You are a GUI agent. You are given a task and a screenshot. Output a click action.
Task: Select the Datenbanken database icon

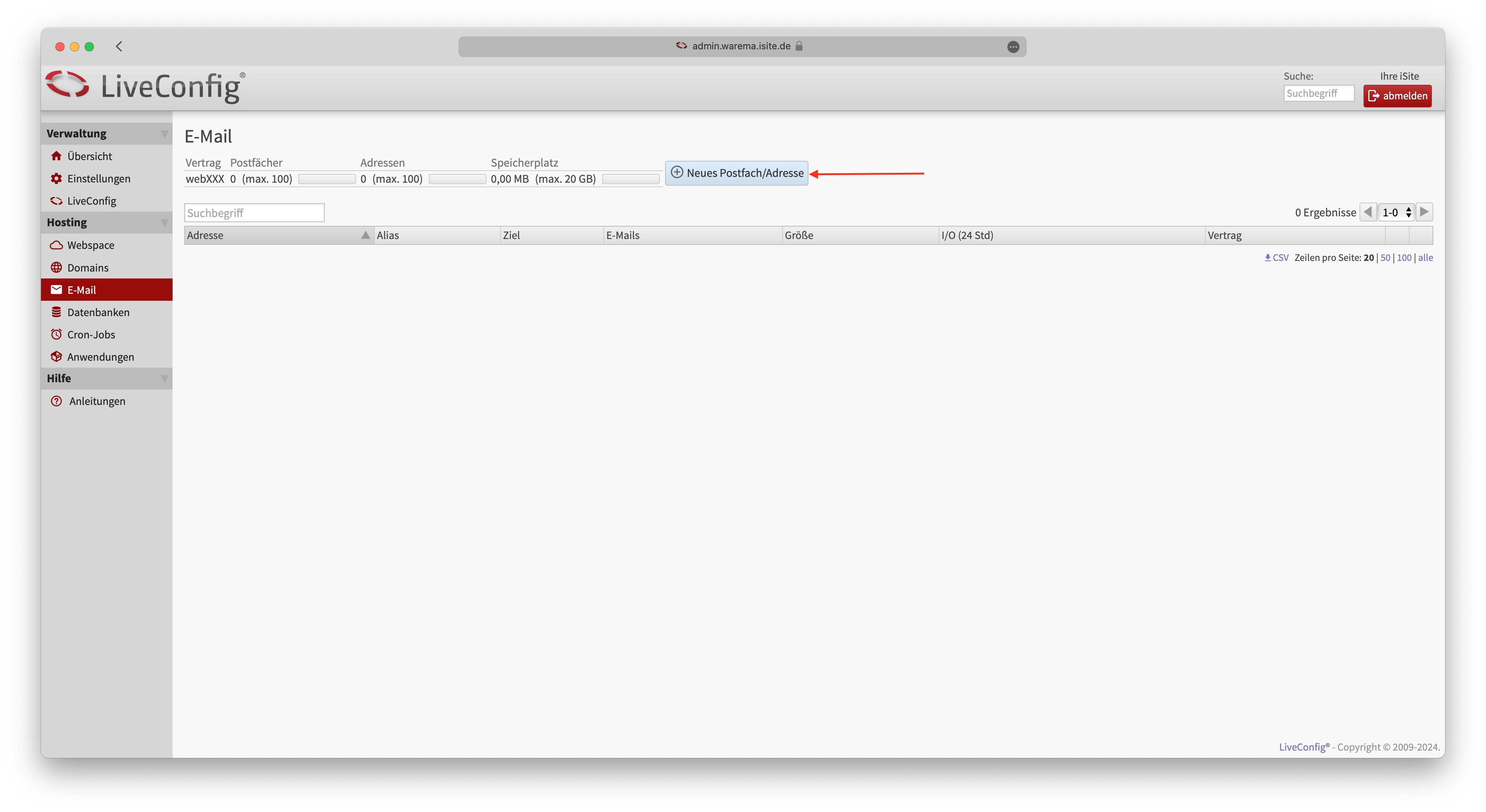(x=56, y=312)
